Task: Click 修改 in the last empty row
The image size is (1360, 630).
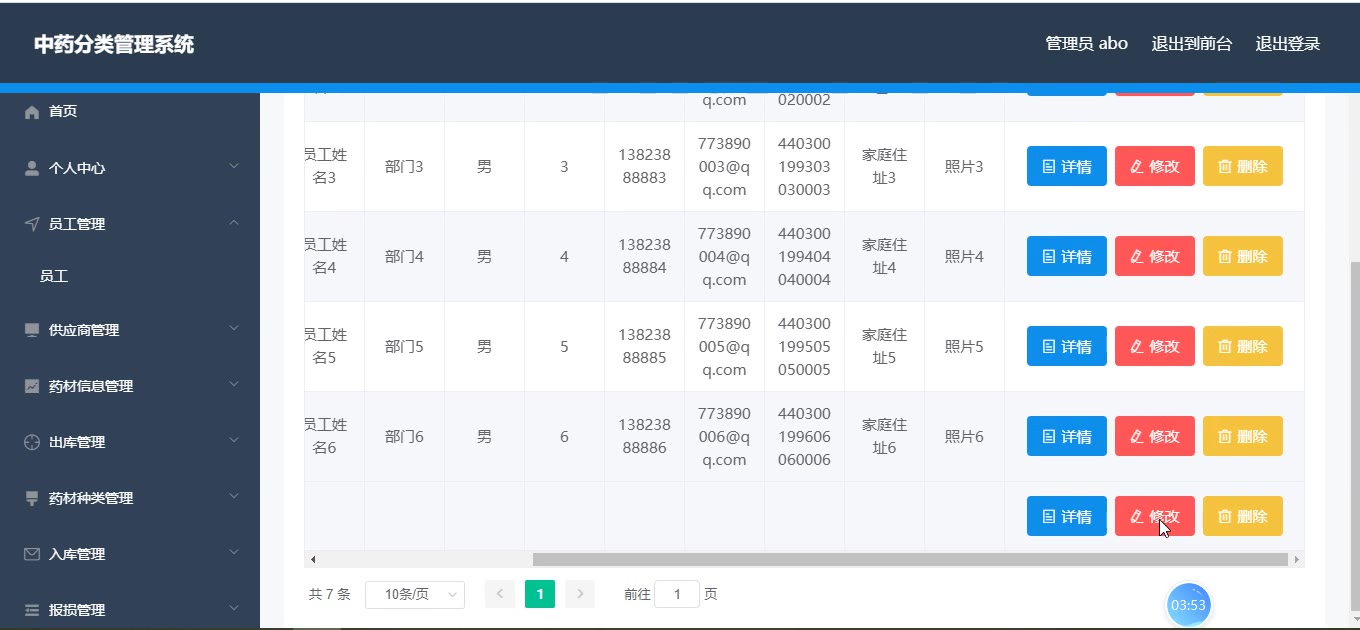Action: 1155,516
